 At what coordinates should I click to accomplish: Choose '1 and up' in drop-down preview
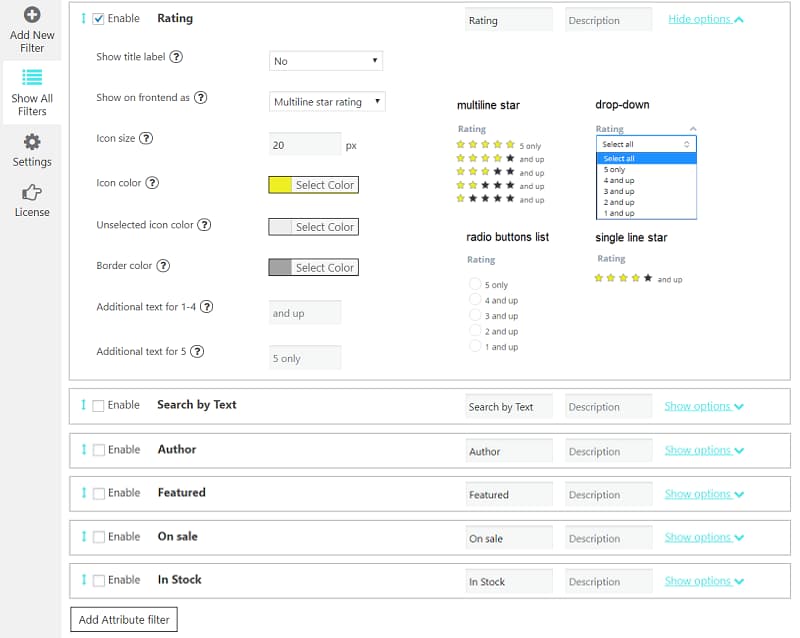pyautogui.click(x=646, y=213)
